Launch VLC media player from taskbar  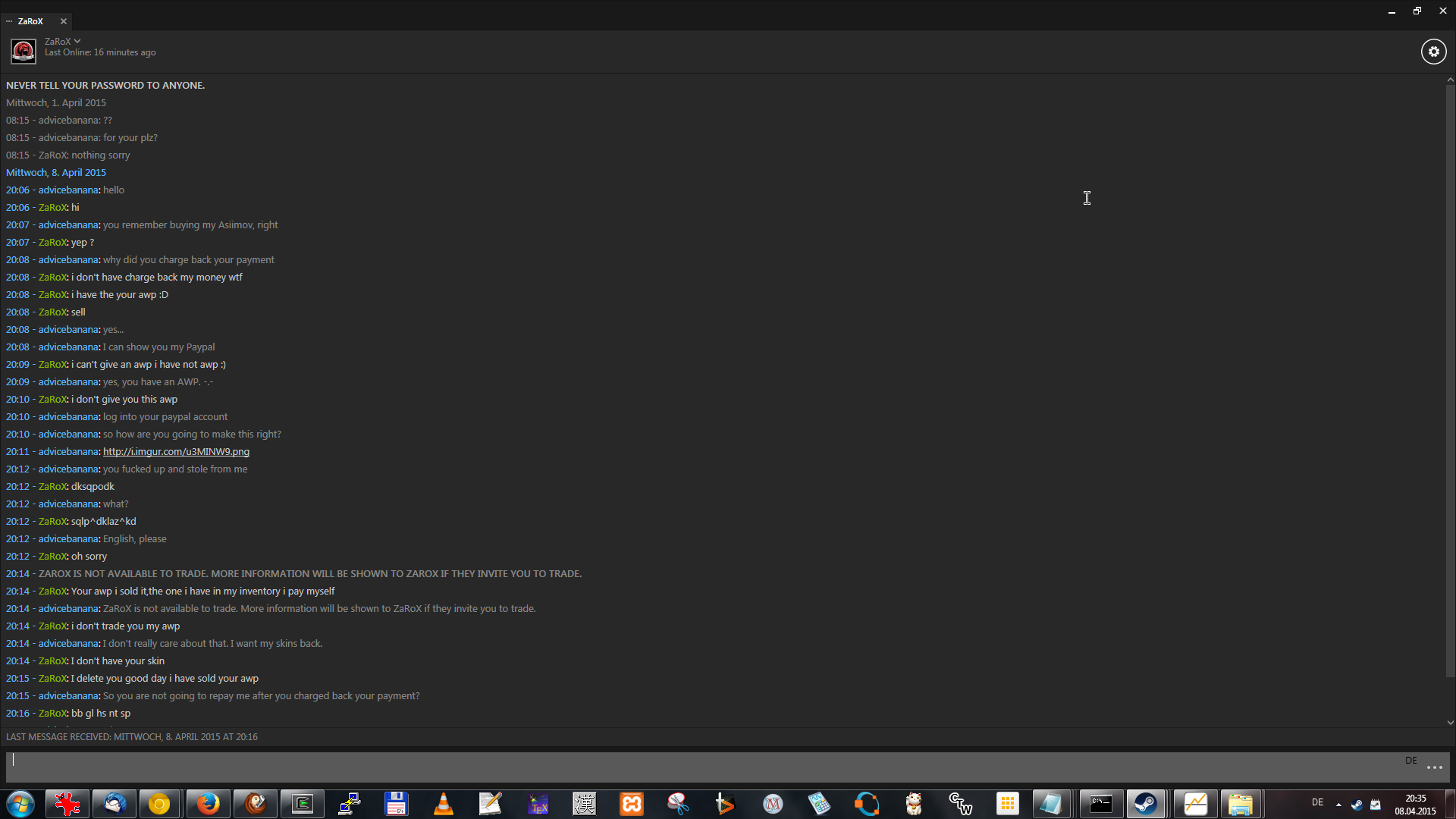point(444,804)
